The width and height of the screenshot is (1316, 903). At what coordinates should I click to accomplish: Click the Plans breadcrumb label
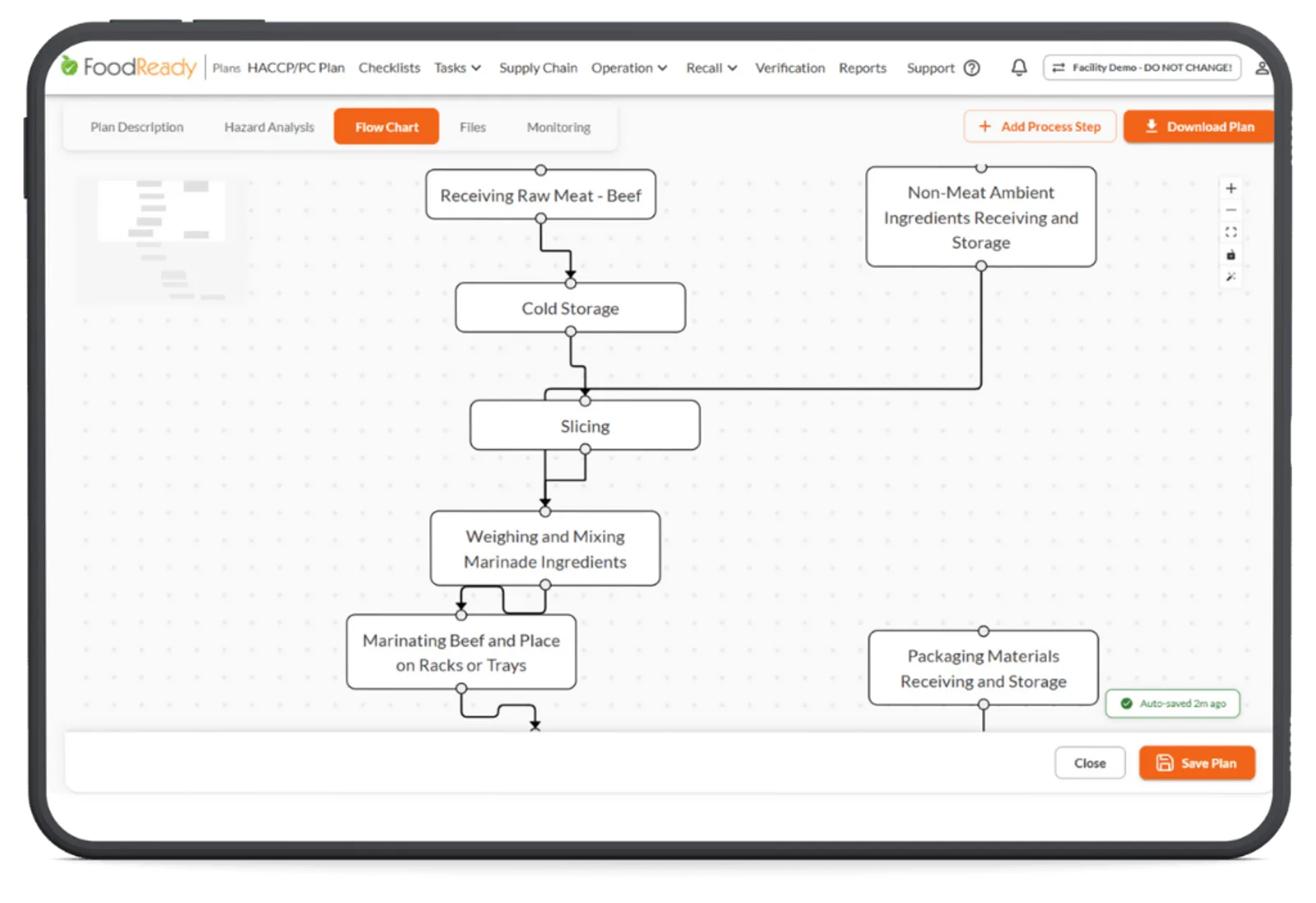pos(226,68)
